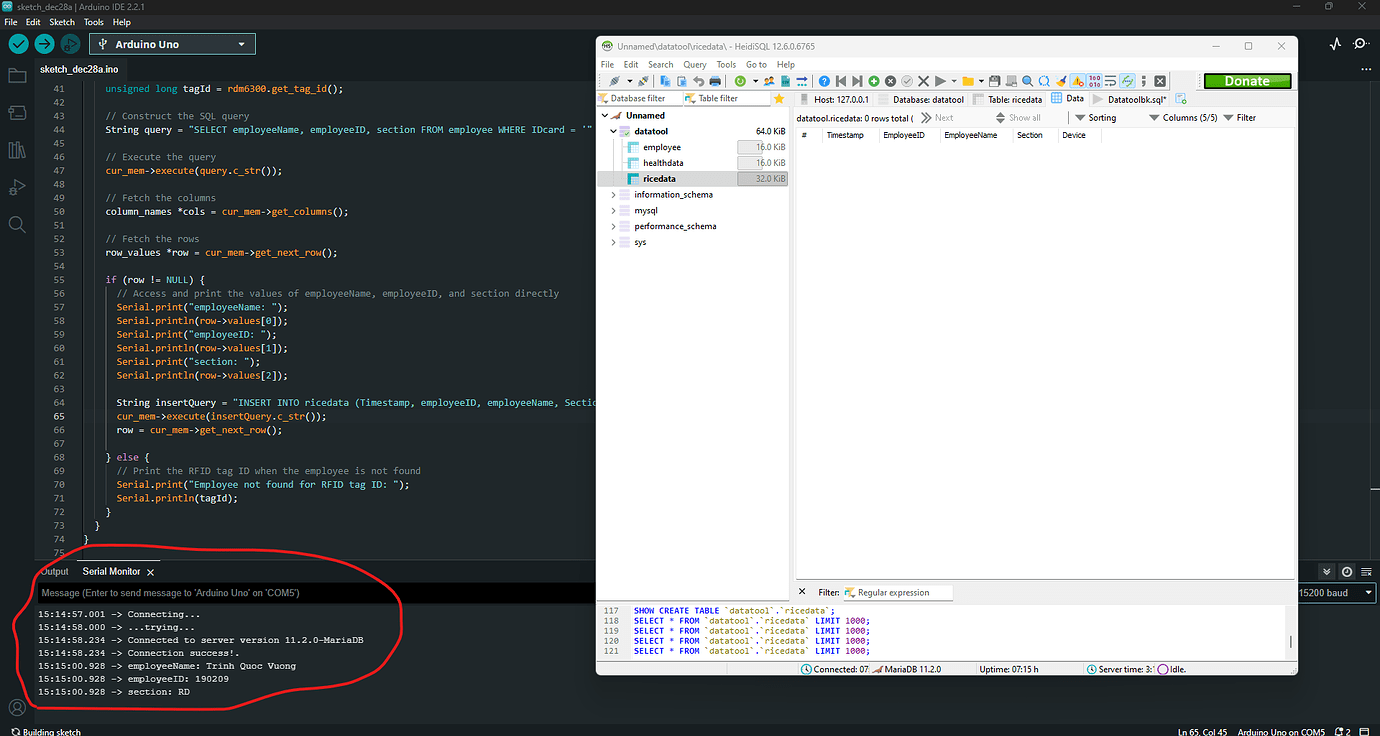Open the Query menu in HeidiSQL

(x=695, y=64)
